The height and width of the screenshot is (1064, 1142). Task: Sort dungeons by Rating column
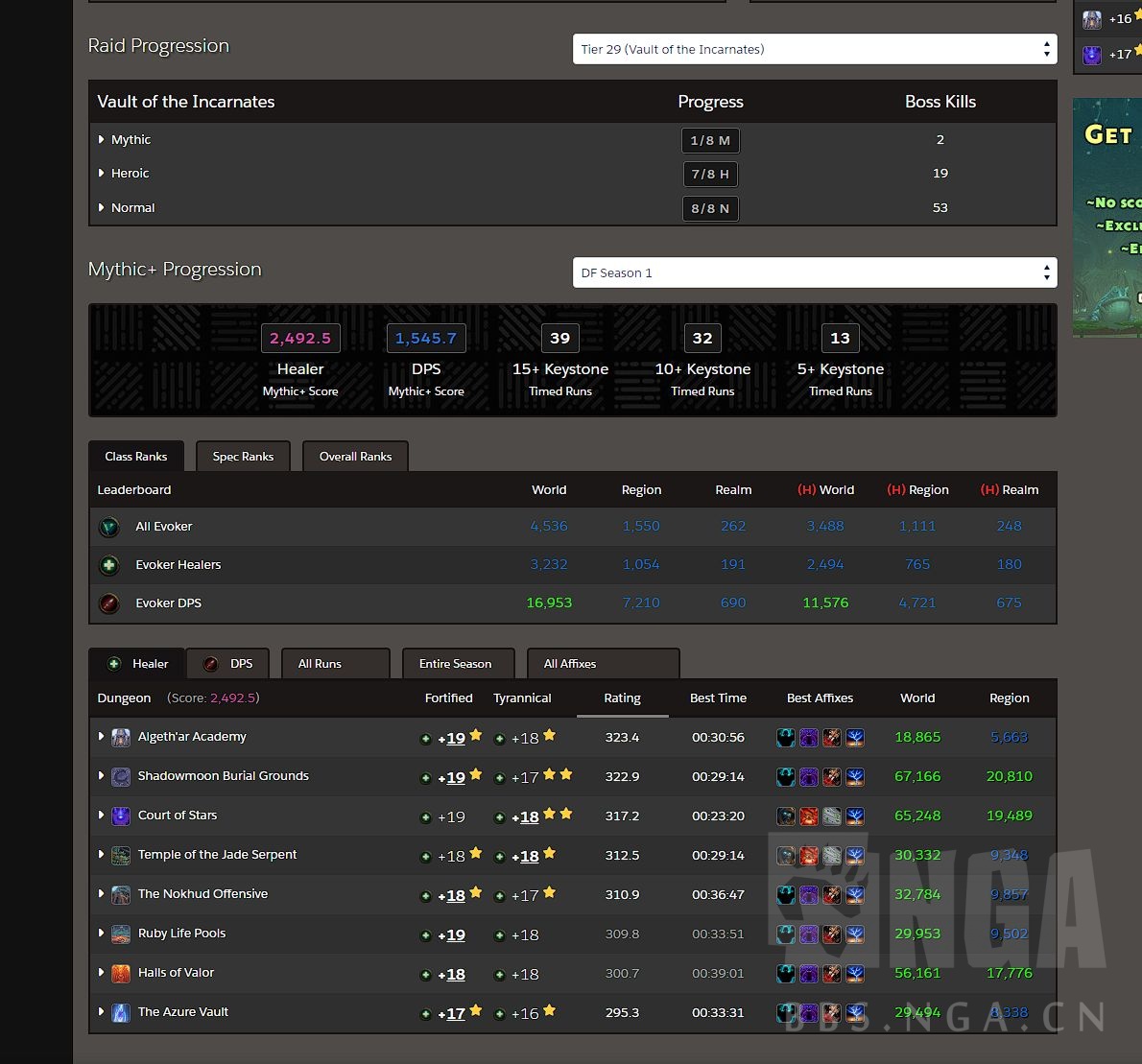click(x=622, y=698)
